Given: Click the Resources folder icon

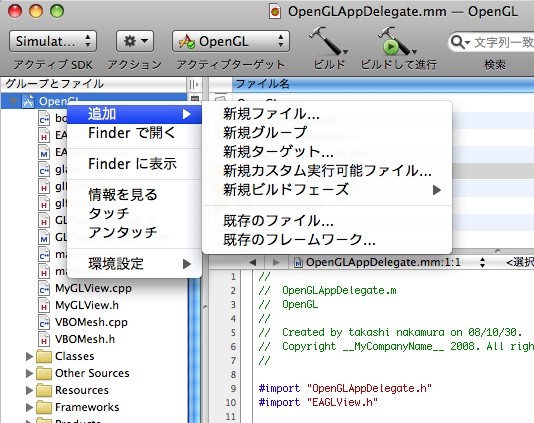Looking at the screenshot, I should pyautogui.click(x=44, y=390).
